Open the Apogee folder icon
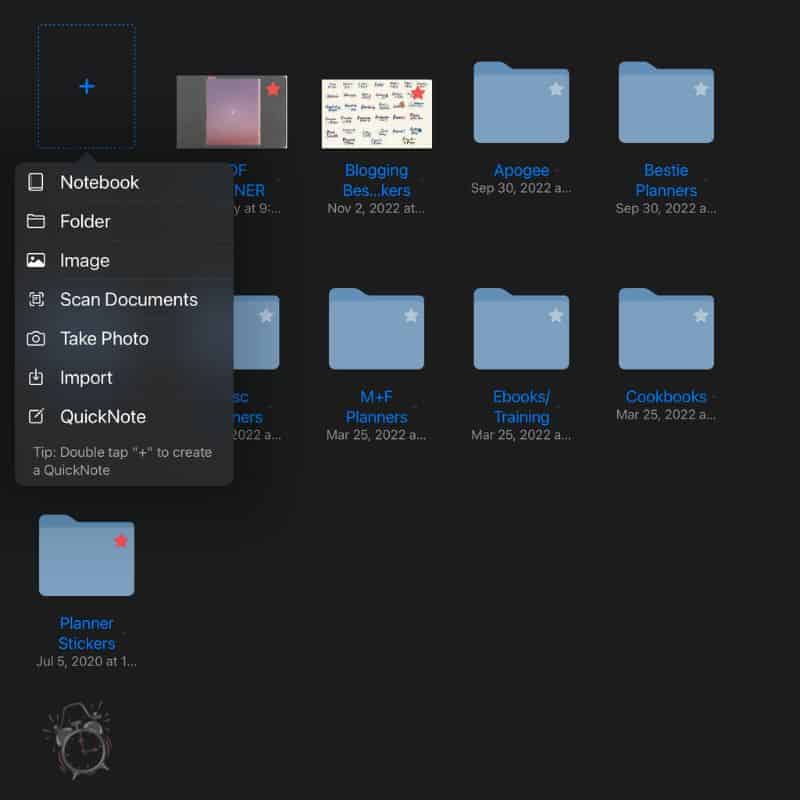 (x=521, y=102)
